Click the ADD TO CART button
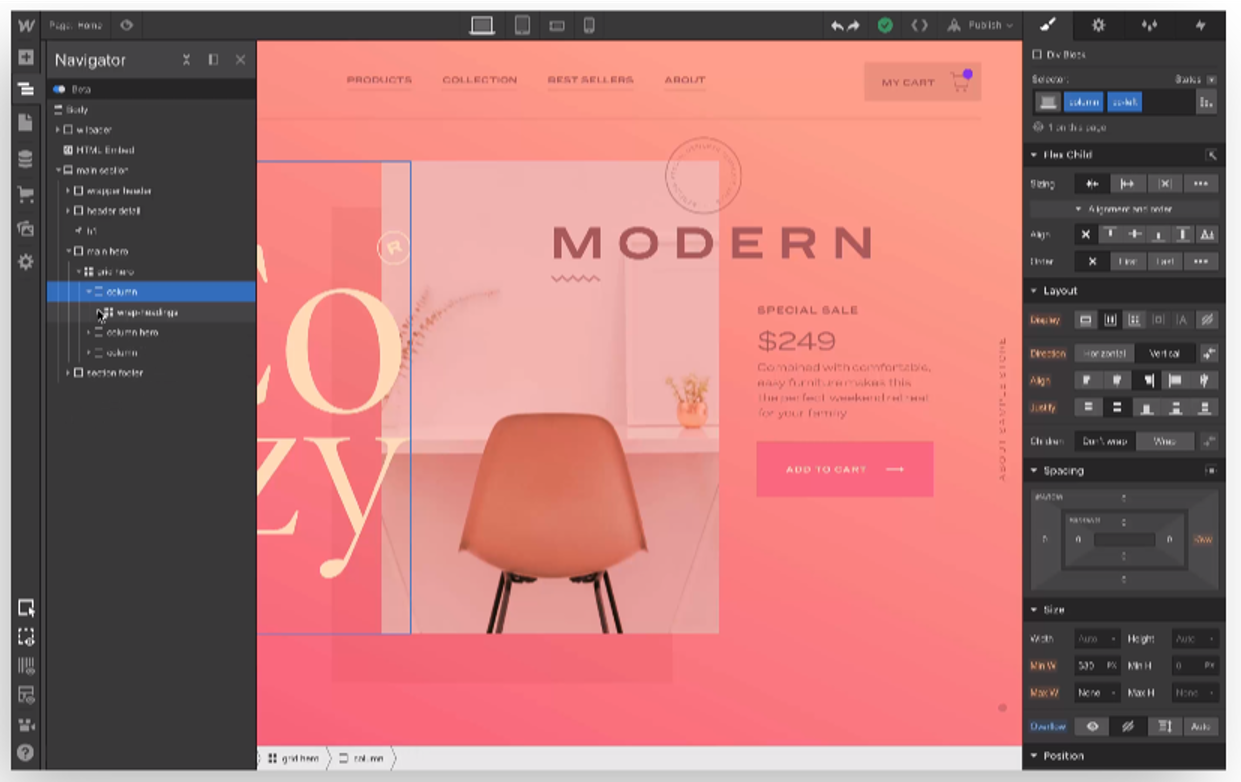Viewport: 1241px width, 782px height. pos(845,469)
